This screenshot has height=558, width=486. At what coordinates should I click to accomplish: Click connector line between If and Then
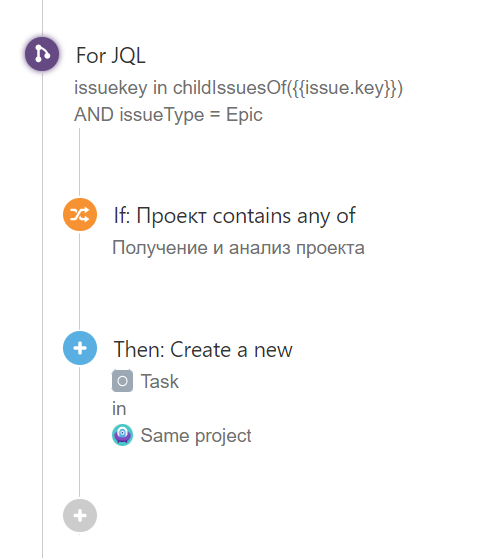pos(79,281)
